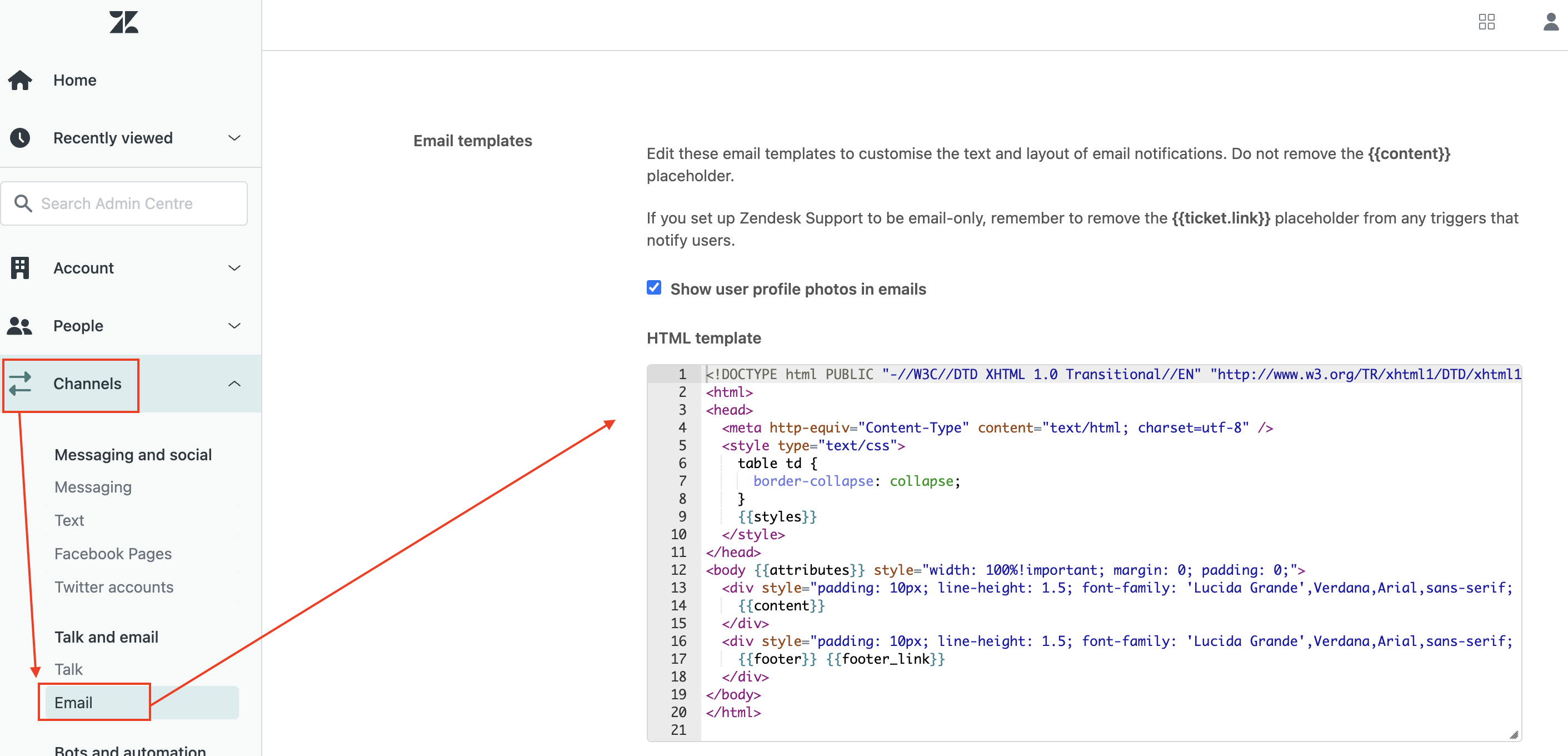The height and width of the screenshot is (756, 1568).
Task: Click the search magnifier icon
Action: pos(23,203)
